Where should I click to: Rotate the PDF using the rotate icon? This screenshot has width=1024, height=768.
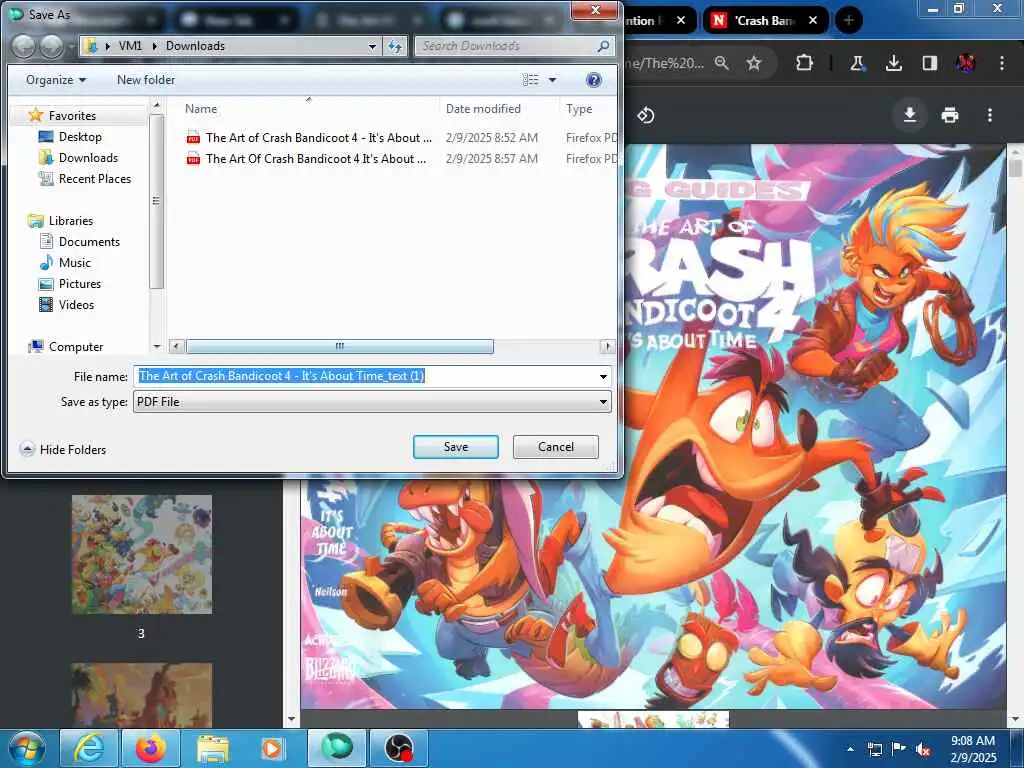click(x=646, y=116)
